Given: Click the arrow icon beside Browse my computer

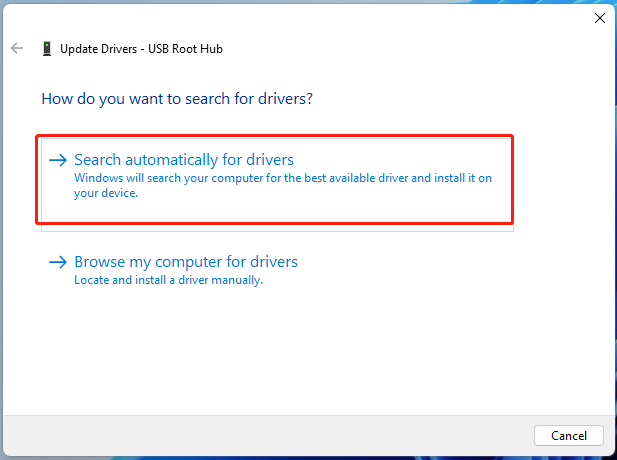Looking at the screenshot, I should tap(59, 262).
